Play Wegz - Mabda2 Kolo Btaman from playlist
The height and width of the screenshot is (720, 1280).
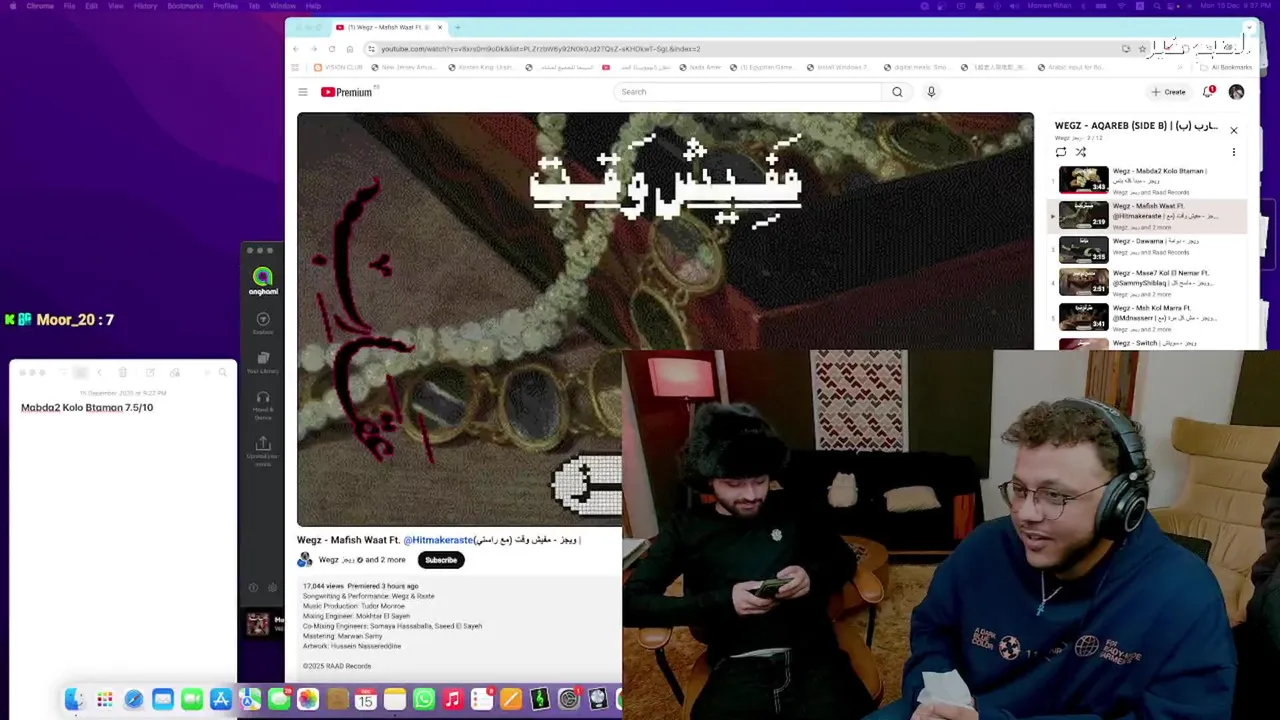[1148, 181]
